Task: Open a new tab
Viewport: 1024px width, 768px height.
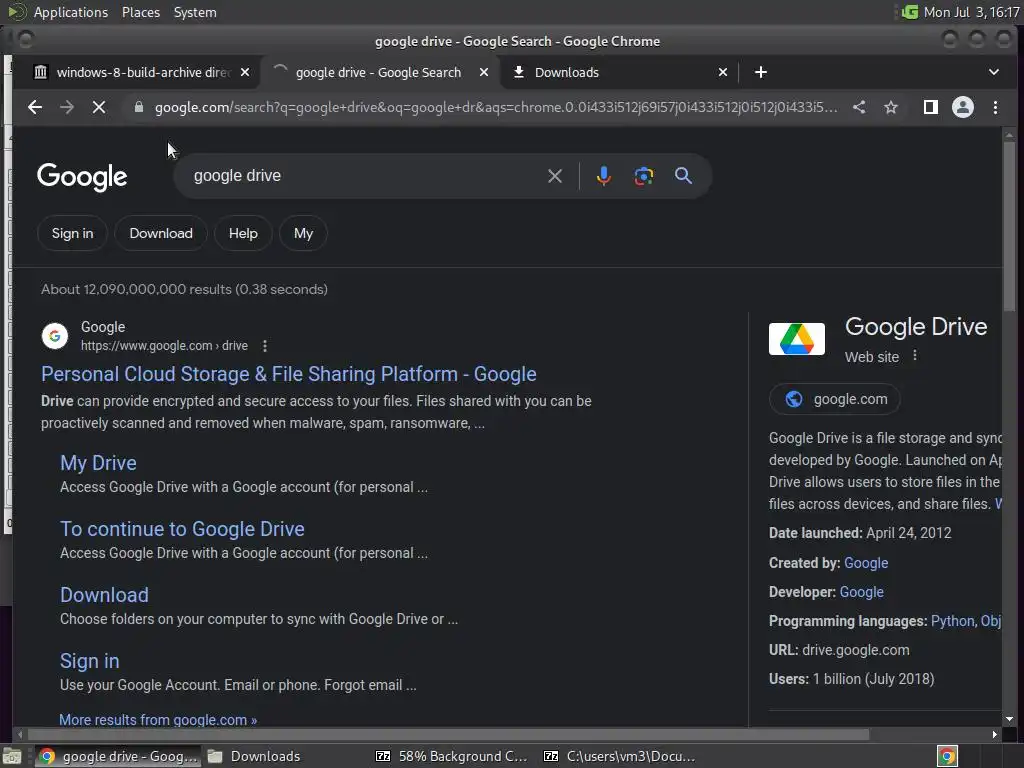Action: click(761, 72)
